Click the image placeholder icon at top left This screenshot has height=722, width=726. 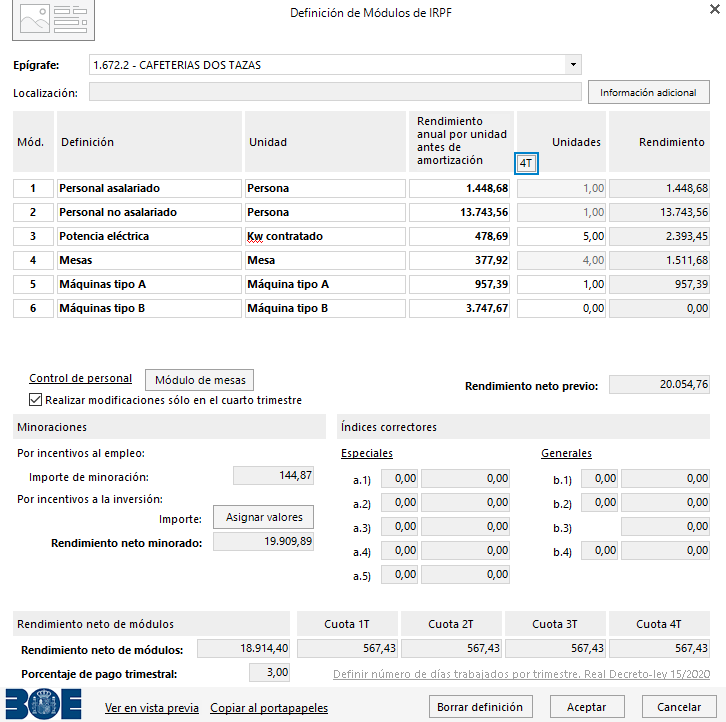coord(53,19)
